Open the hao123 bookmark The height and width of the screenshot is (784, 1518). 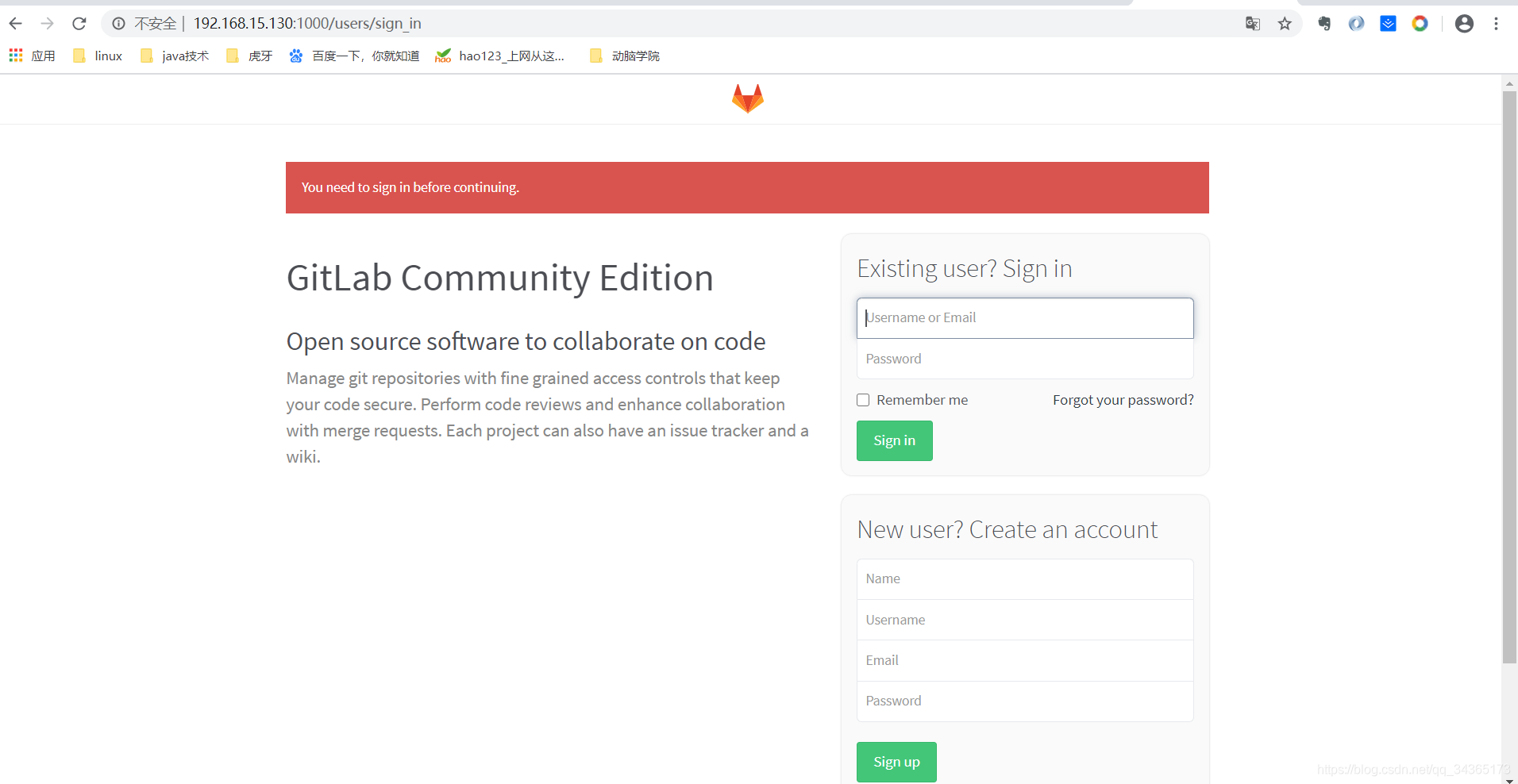pyautogui.click(x=500, y=56)
